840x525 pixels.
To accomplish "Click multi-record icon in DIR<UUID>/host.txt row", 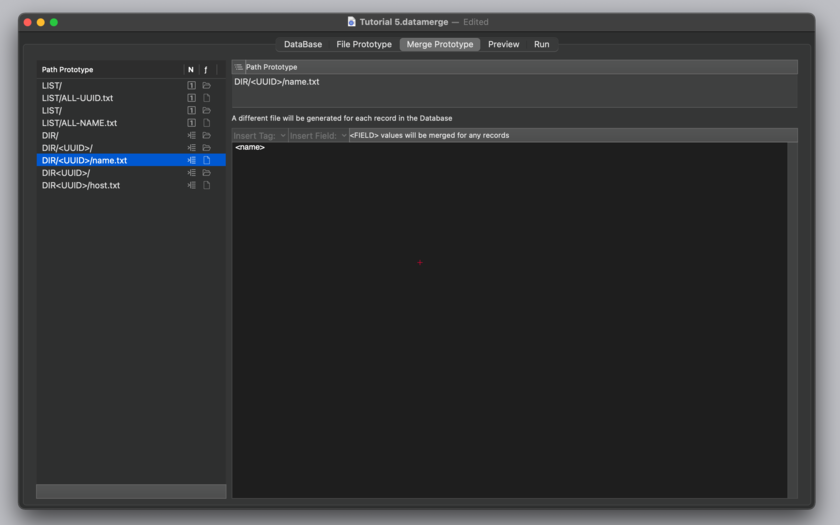I will coord(191,185).
